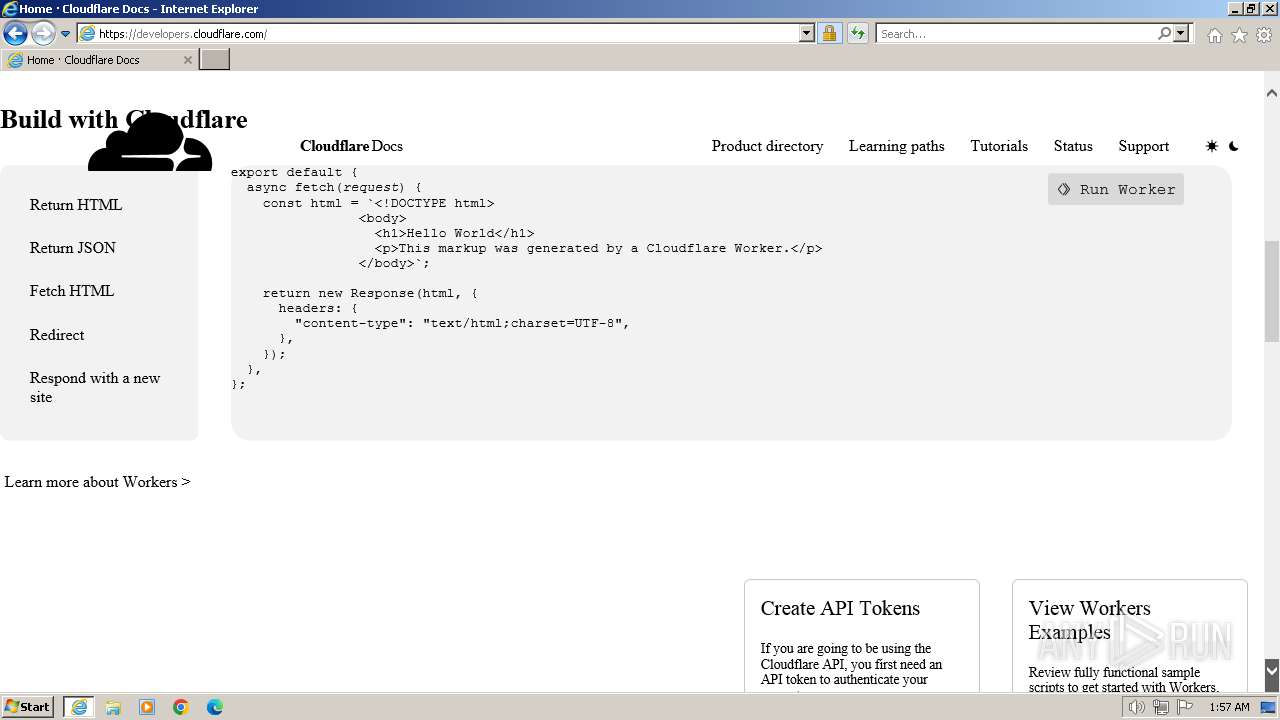Switch to dark theme moon icon
1280x720 pixels.
[x=1234, y=146]
